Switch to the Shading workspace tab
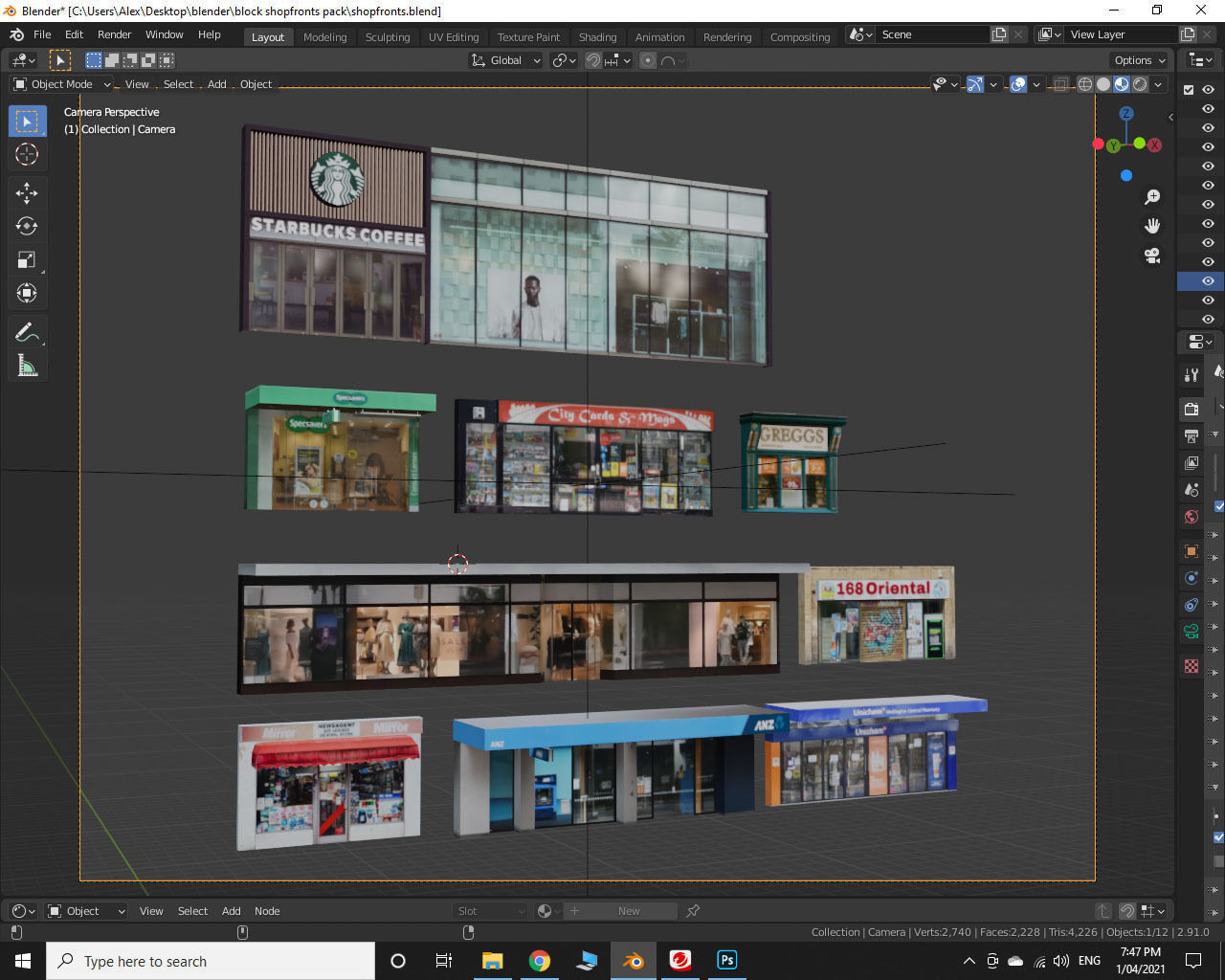1225x980 pixels. pos(597,37)
